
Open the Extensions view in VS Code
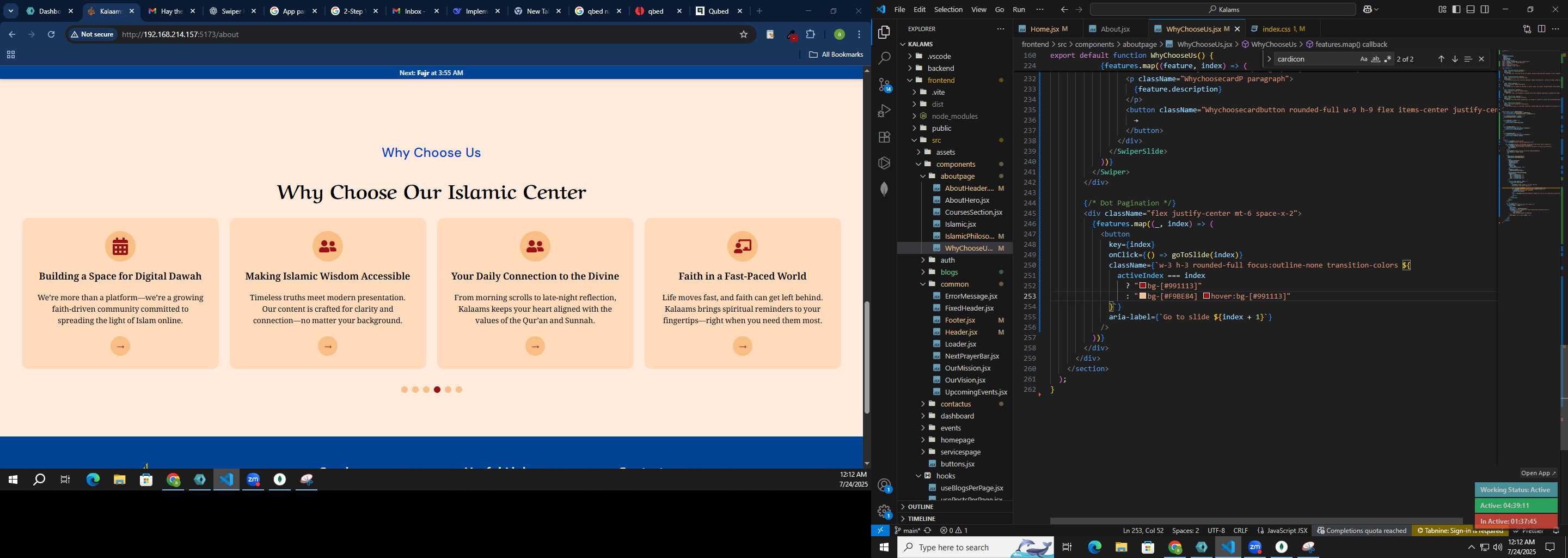point(884,137)
